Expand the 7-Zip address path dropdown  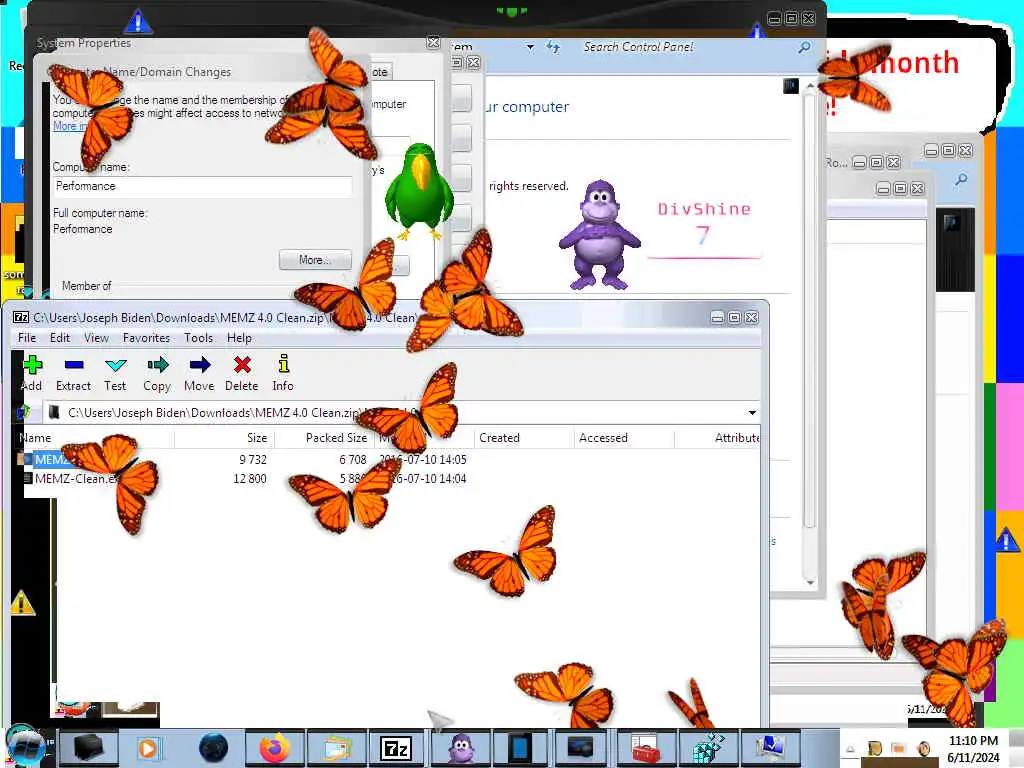pos(752,413)
